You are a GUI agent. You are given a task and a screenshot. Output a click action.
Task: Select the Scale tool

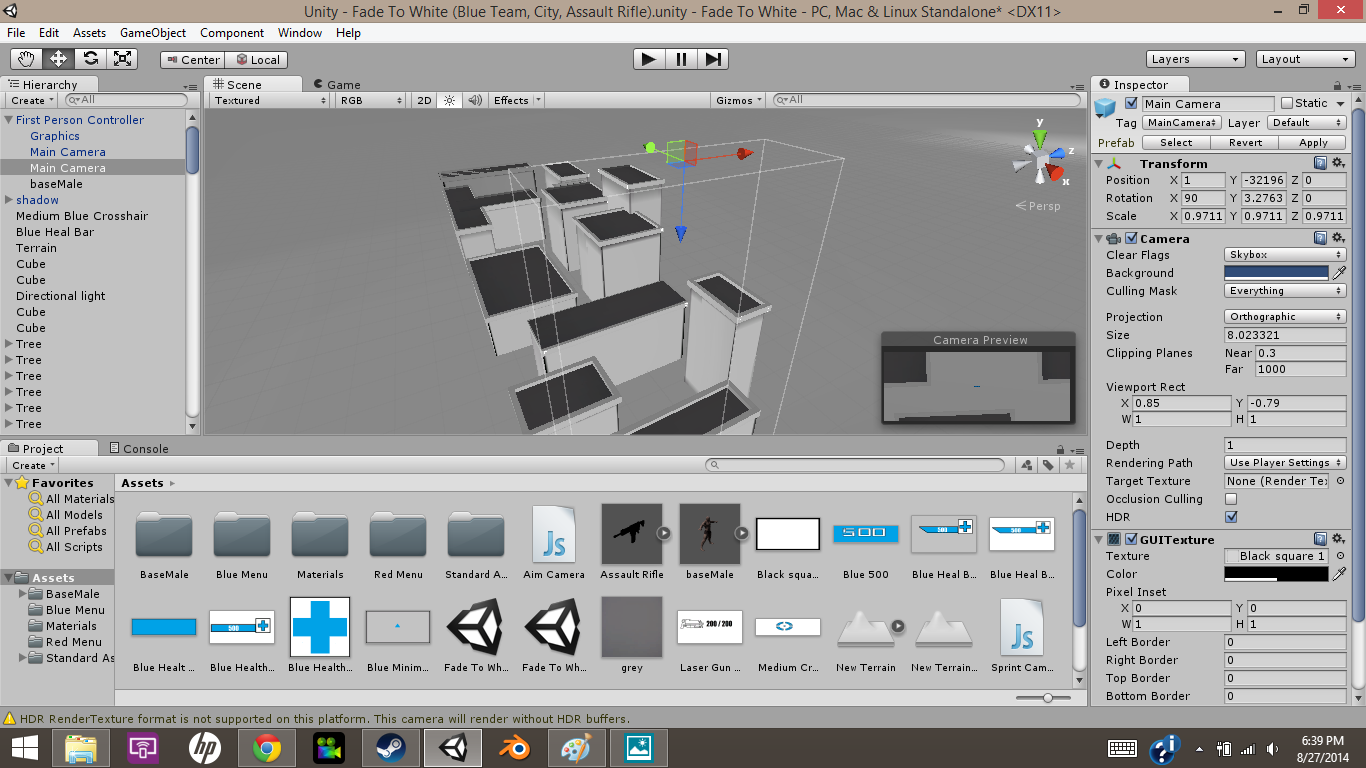coord(122,59)
